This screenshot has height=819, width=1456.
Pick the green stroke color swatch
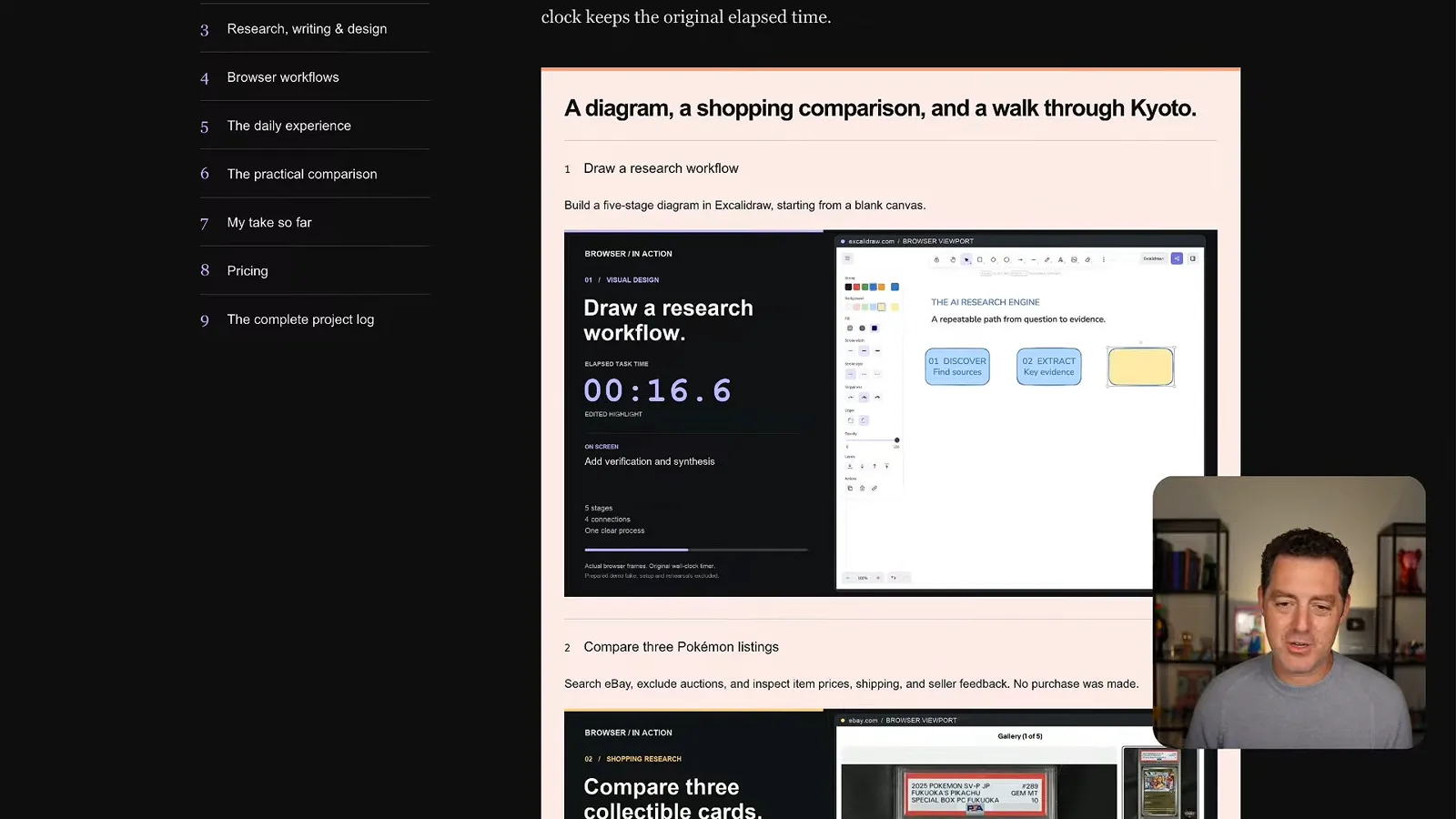[x=864, y=287]
